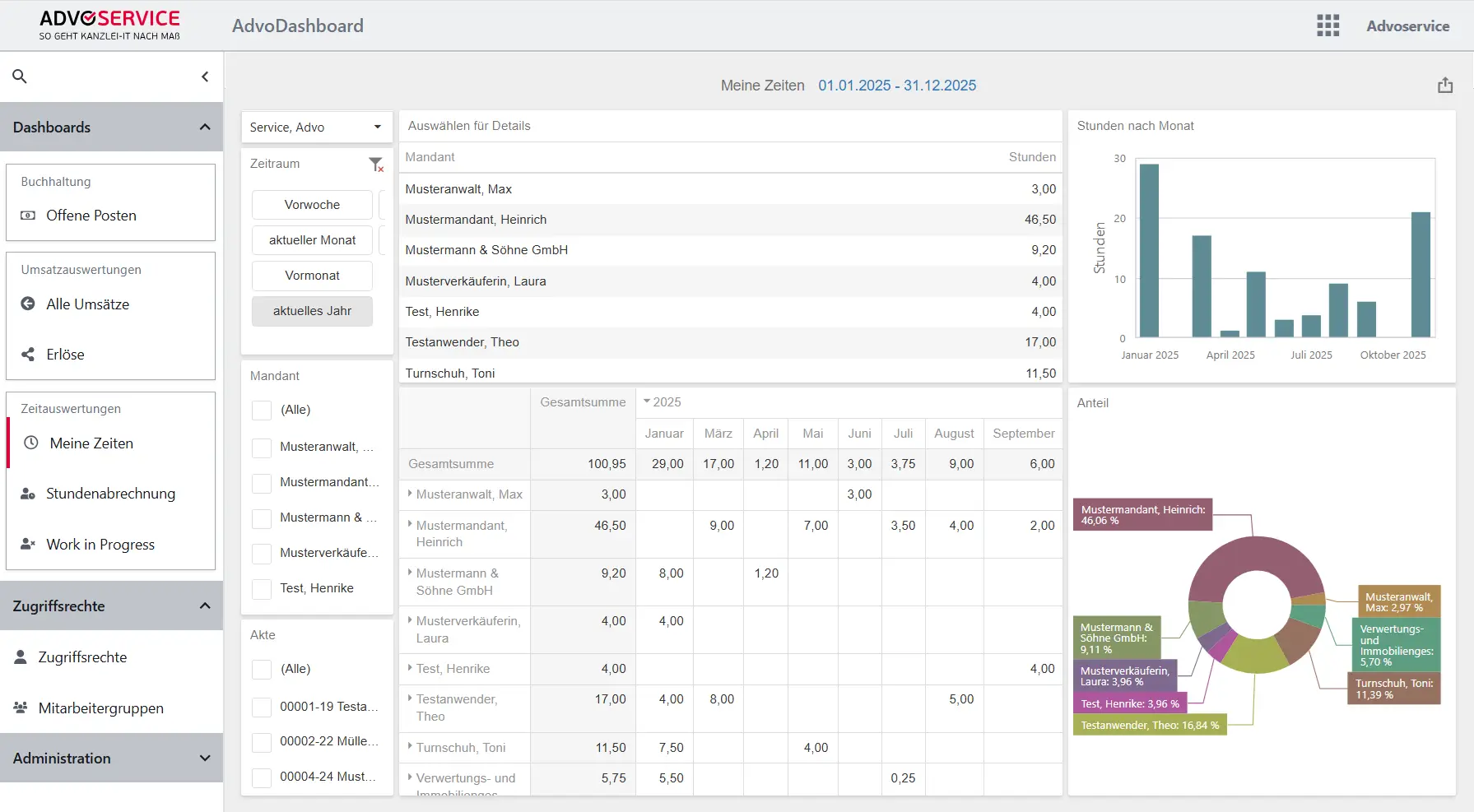
Task: Select the Erlöse share icon
Action: point(28,354)
